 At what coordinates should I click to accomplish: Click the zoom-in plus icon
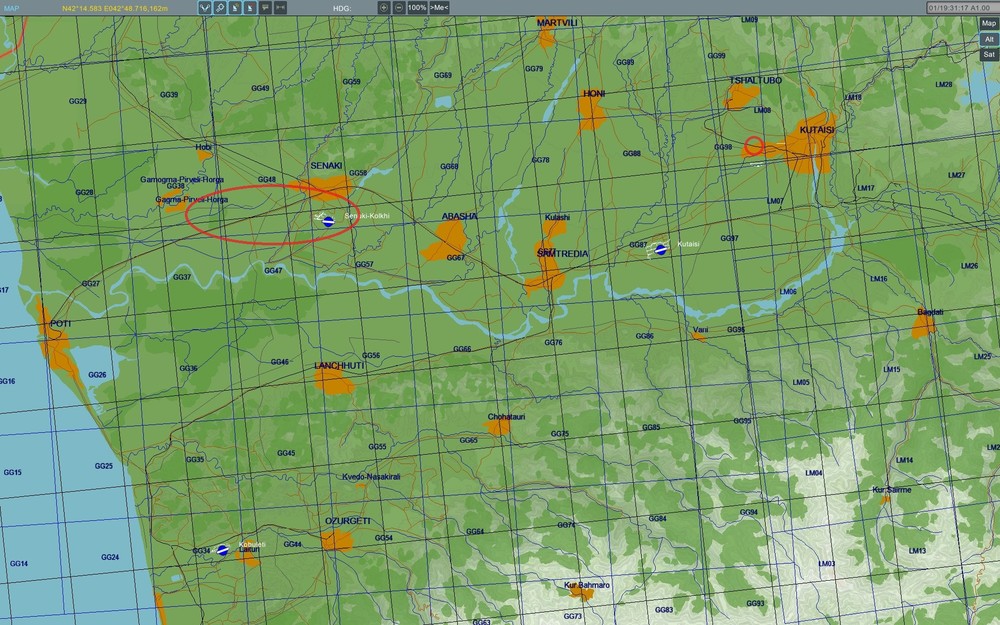[383, 8]
